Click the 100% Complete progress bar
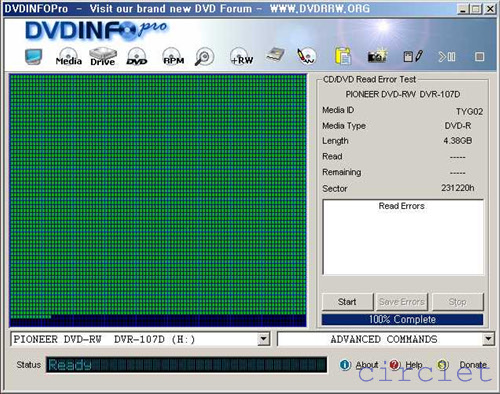The height and width of the screenshot is (394, 500). 402,319
